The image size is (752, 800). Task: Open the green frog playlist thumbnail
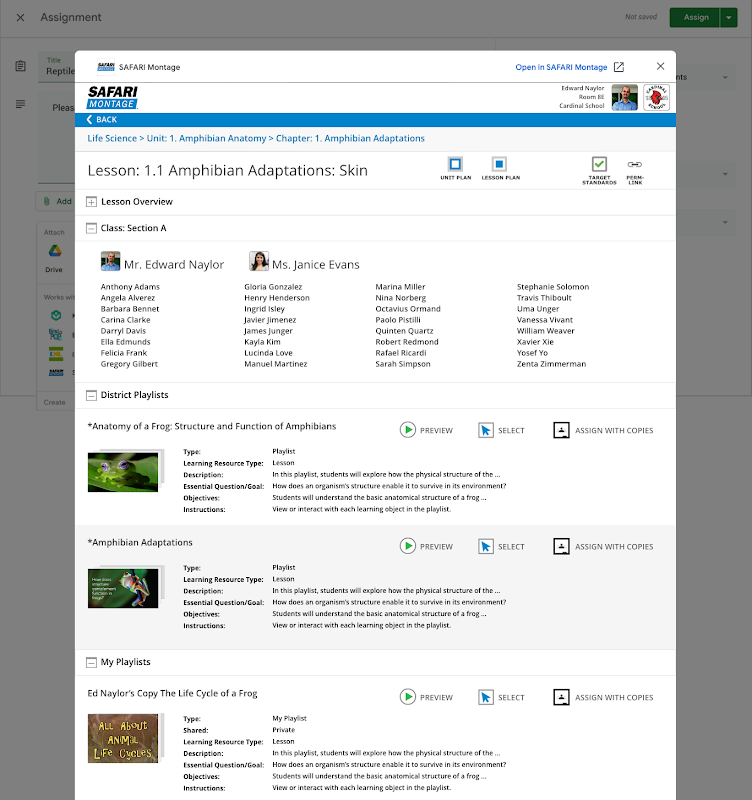(x=125, y=471)
